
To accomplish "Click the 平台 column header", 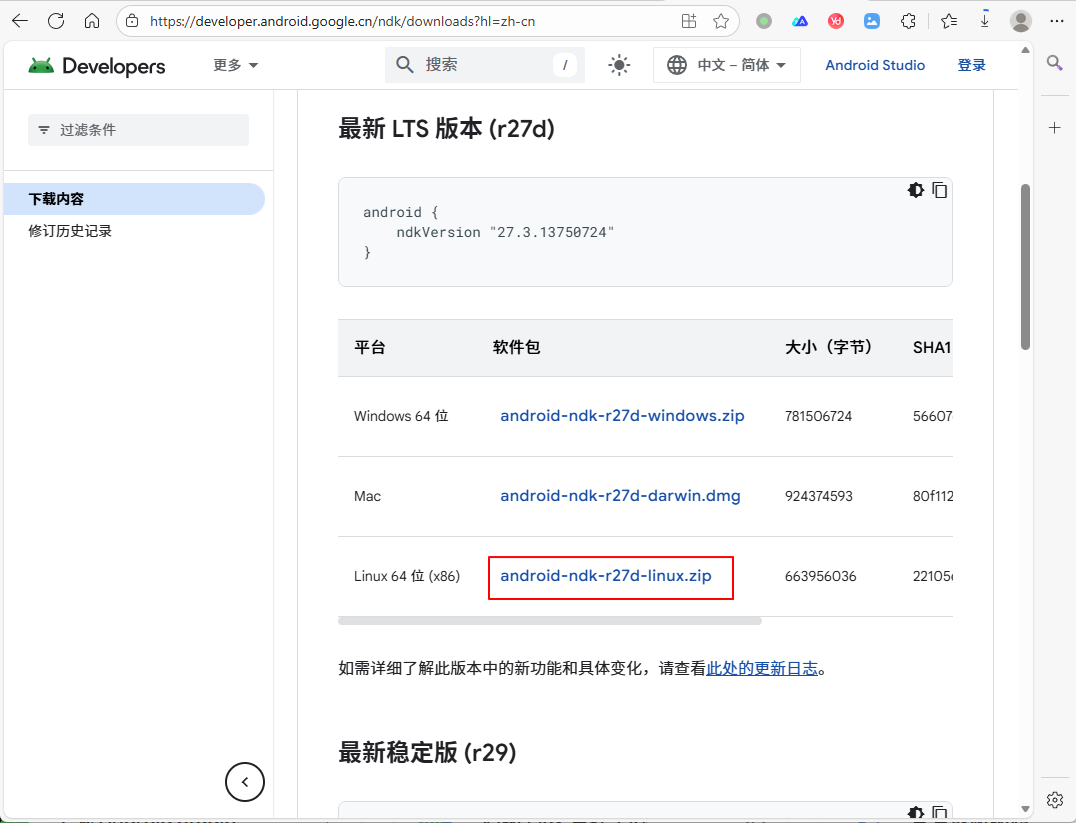I will [x=370, y=347].
